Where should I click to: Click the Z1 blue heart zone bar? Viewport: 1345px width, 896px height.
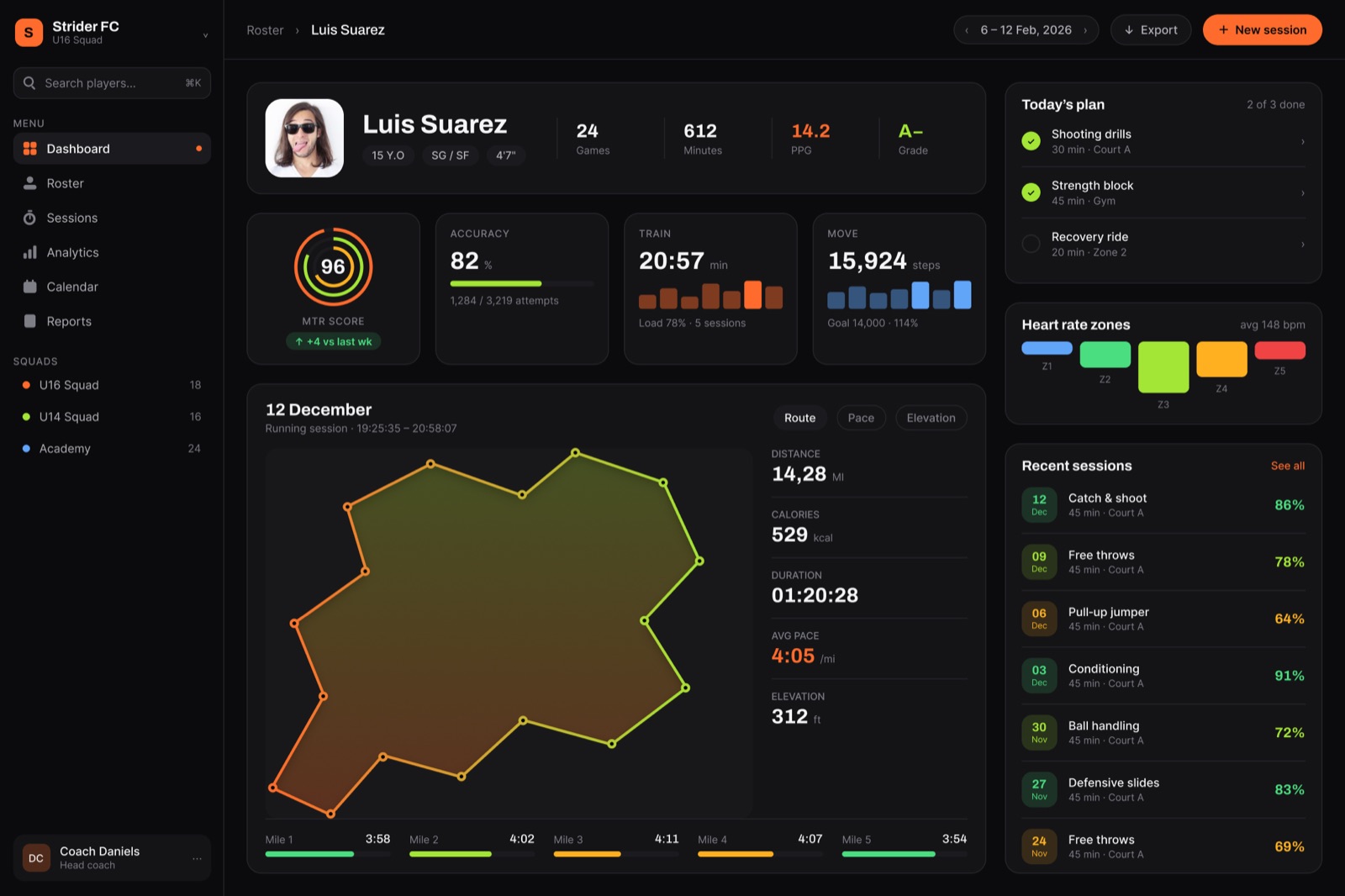[x=1047, y=348]
